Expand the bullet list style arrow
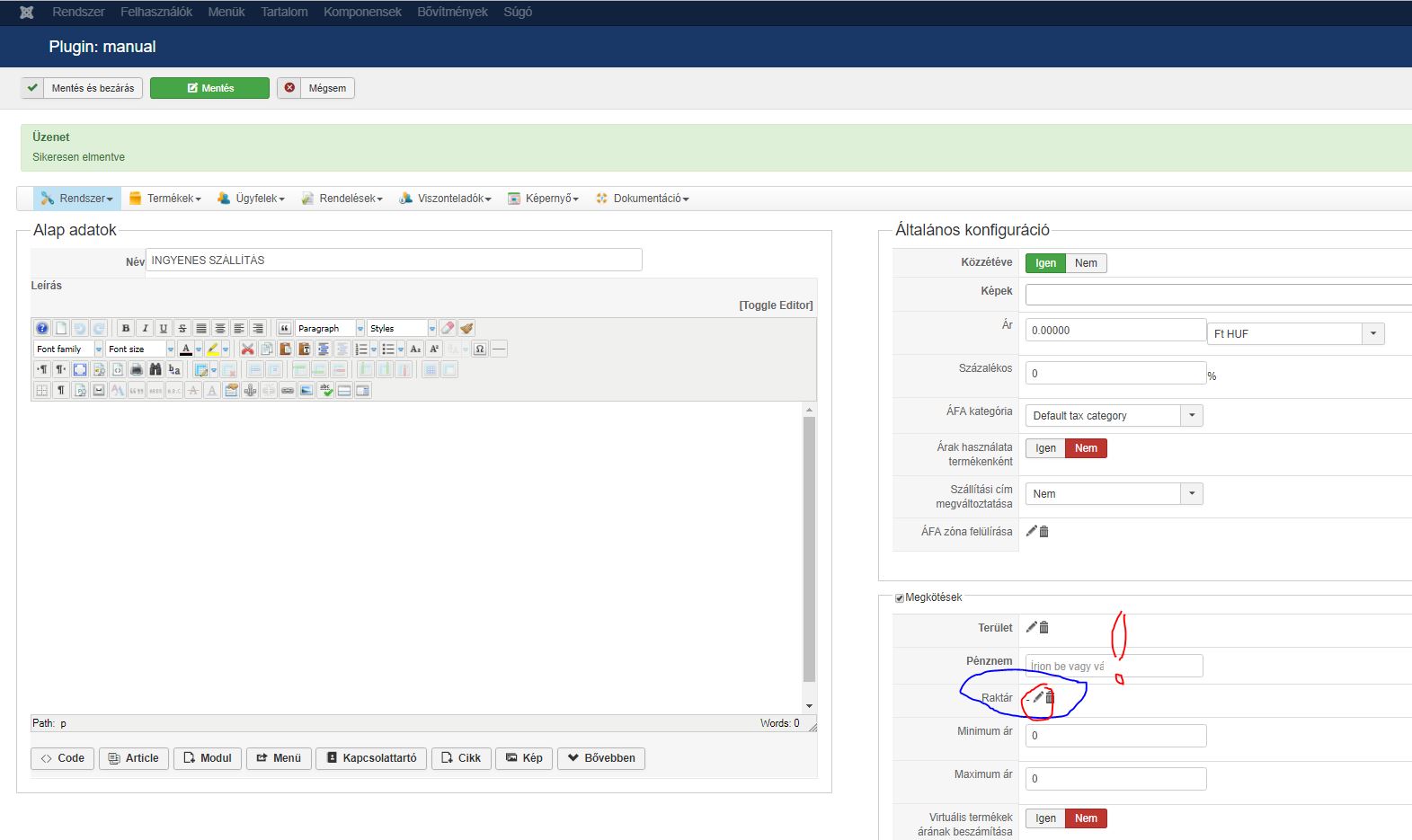The height and width of the screenshot is (840, 1412). pos(401,349)
